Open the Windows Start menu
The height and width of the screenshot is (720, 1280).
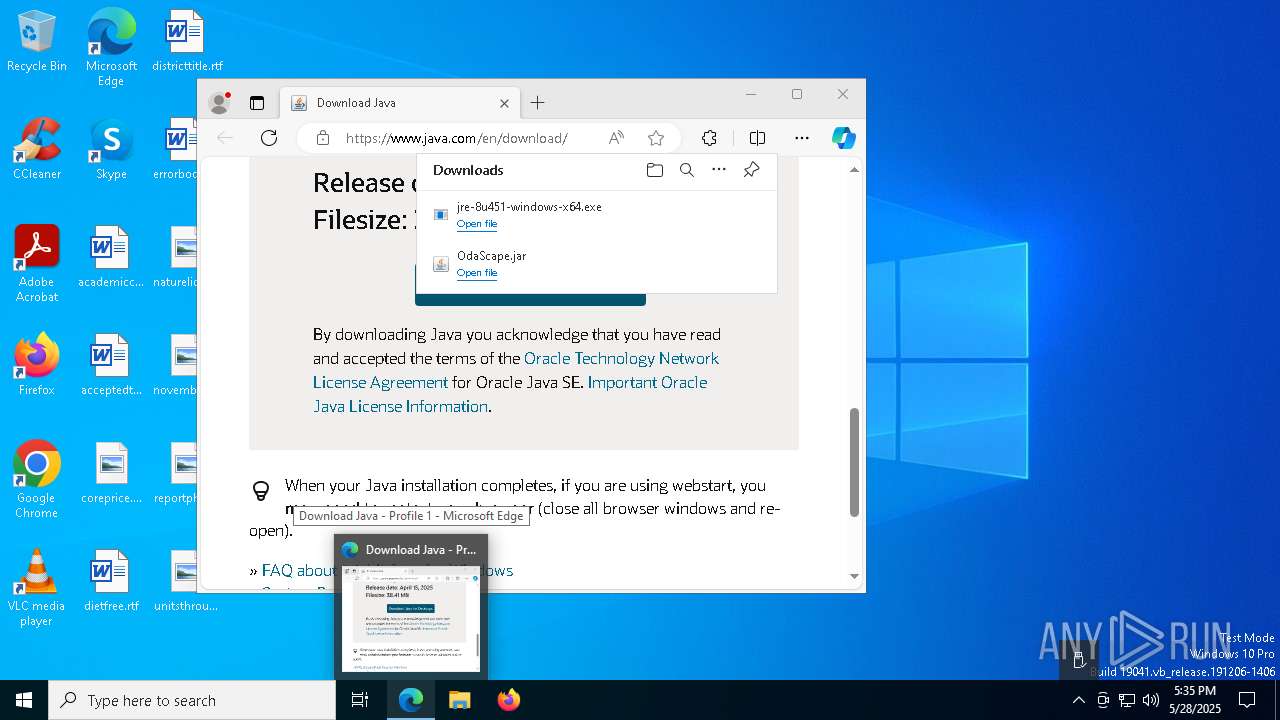click(x=24, y=700)
